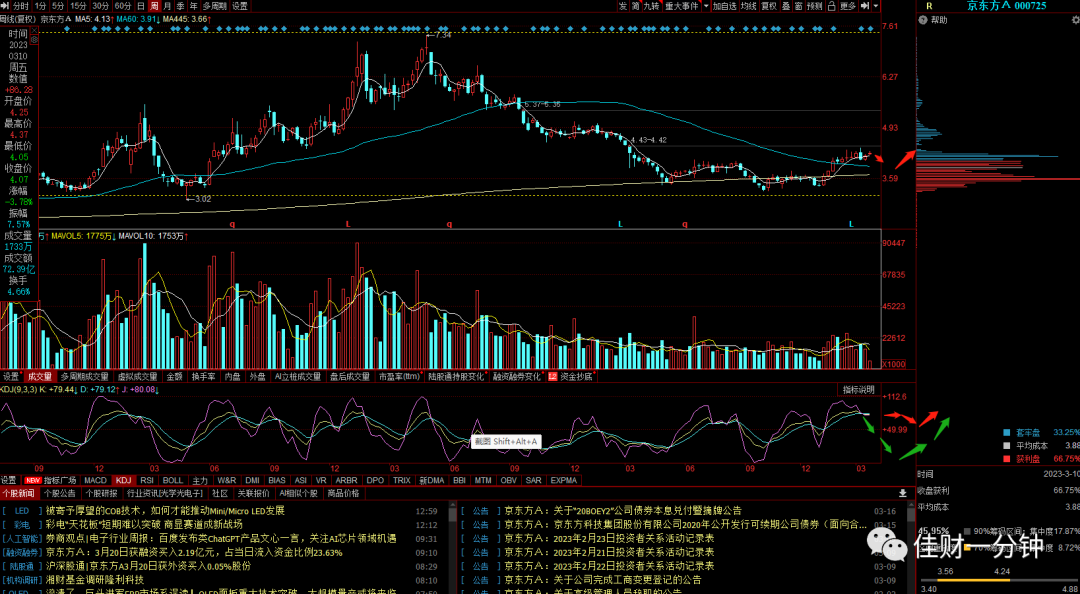Click the collapse arrow icon at top-left
Viewport: 1080px width, 594px height.
coord(5,6)
